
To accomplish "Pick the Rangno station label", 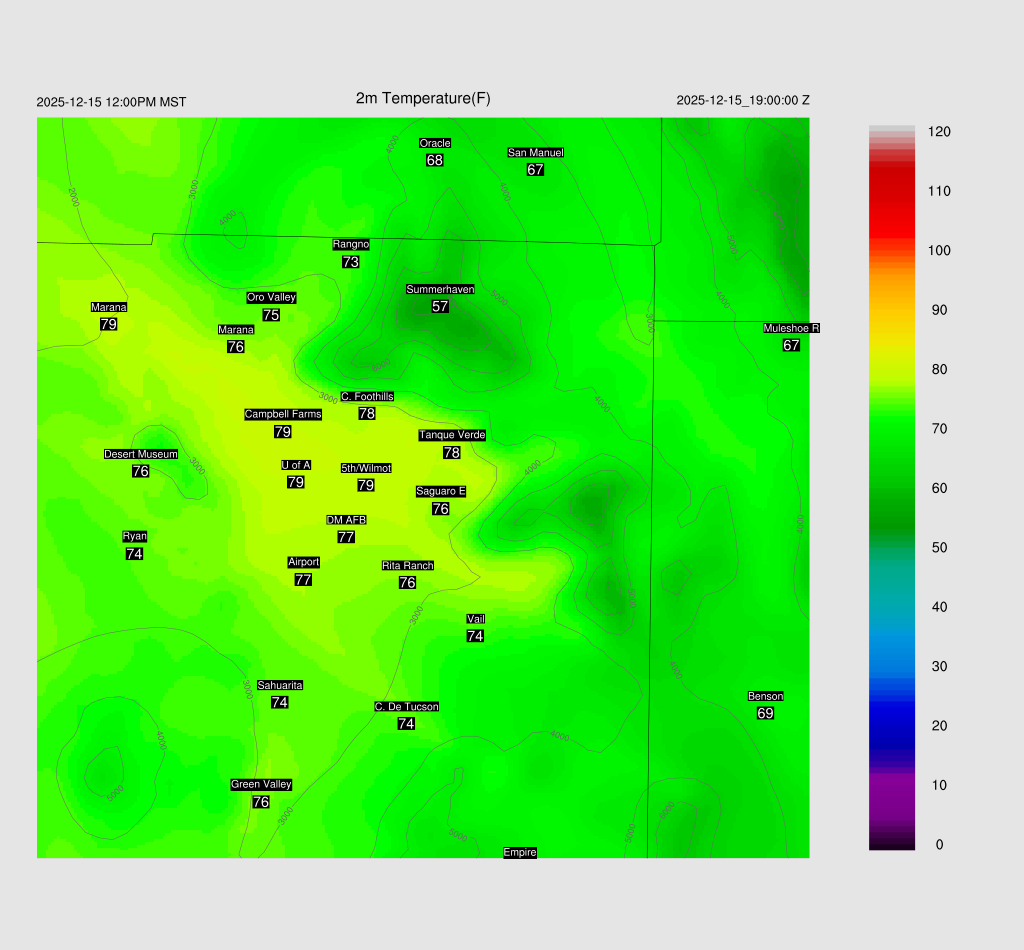I will point(351,244).
